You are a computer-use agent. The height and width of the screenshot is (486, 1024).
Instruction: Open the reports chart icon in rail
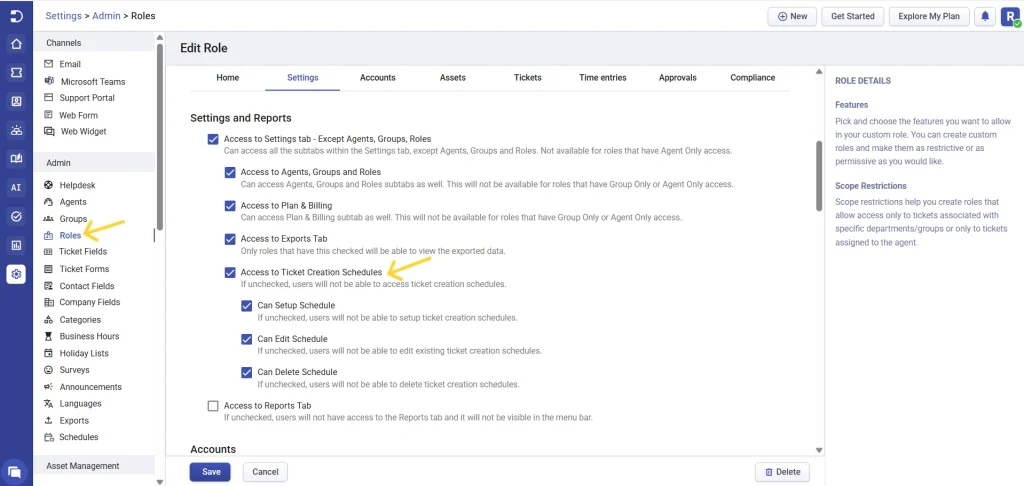(x=16, y=245)
